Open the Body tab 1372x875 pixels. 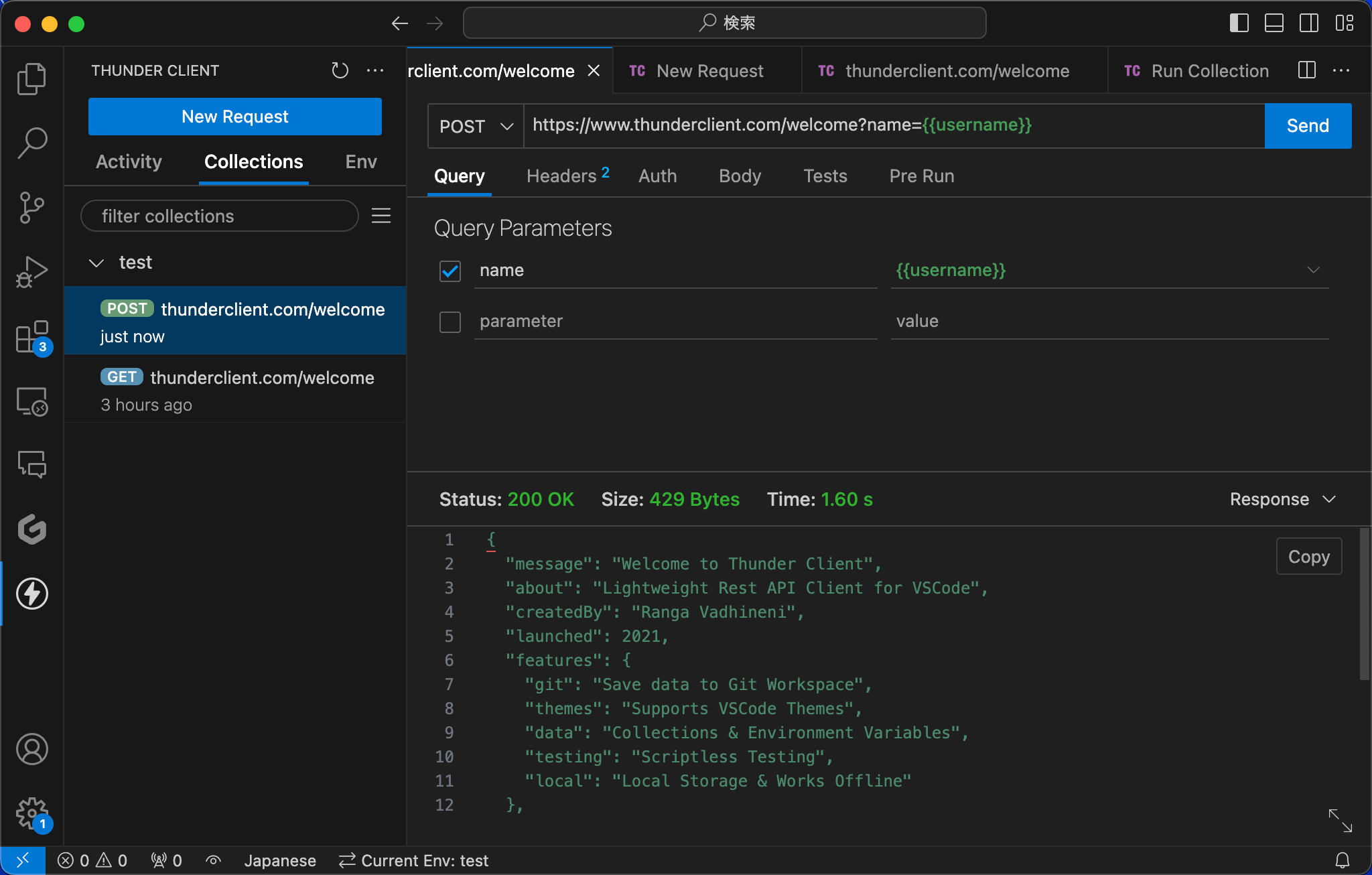[x=740, y=176]
